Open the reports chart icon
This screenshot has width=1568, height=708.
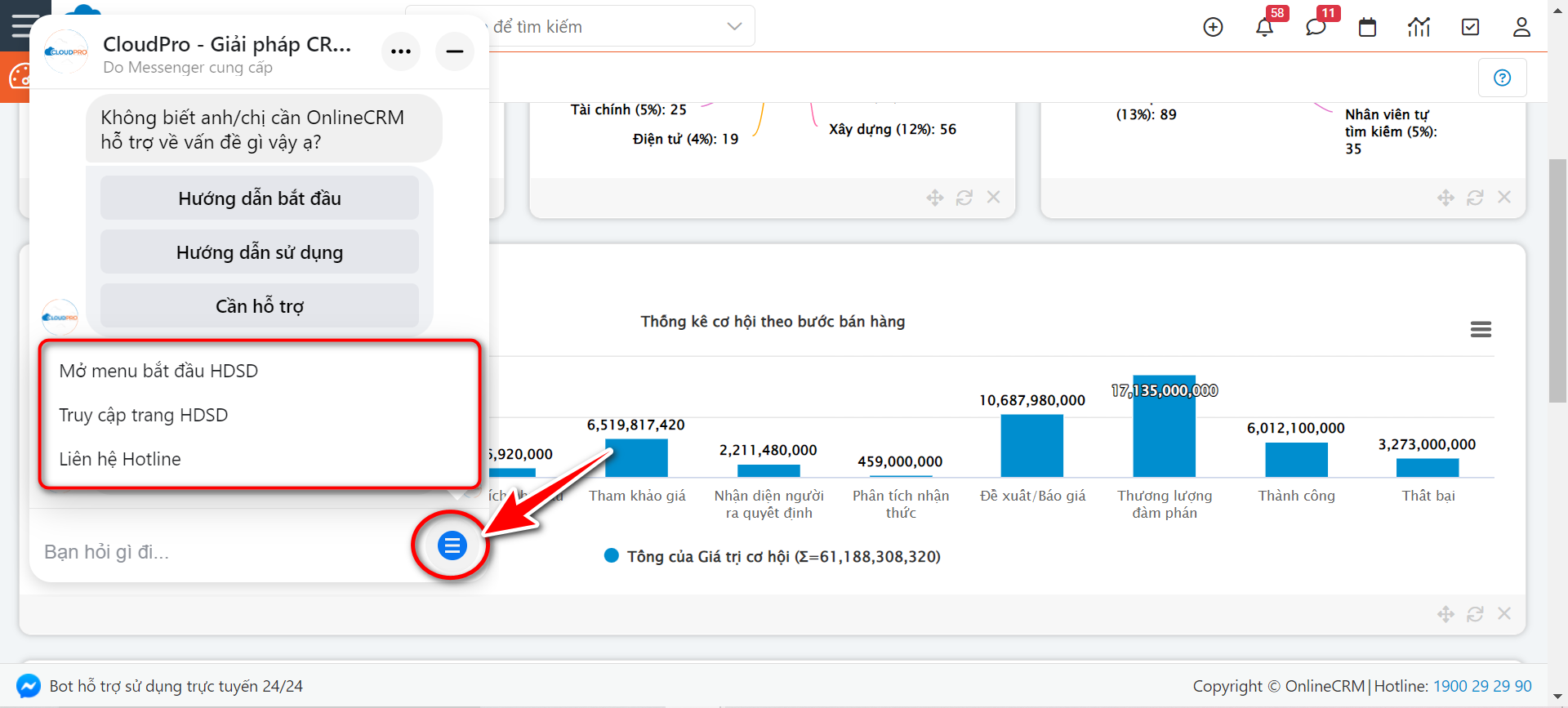[x=1419, y=27]
